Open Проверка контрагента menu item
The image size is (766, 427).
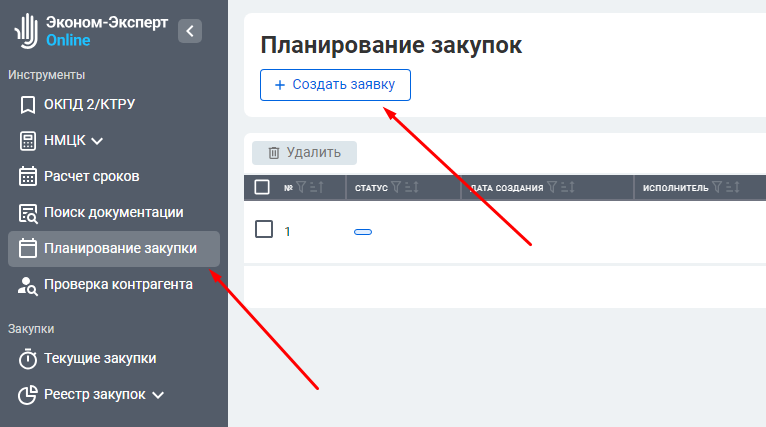[114, 285]
